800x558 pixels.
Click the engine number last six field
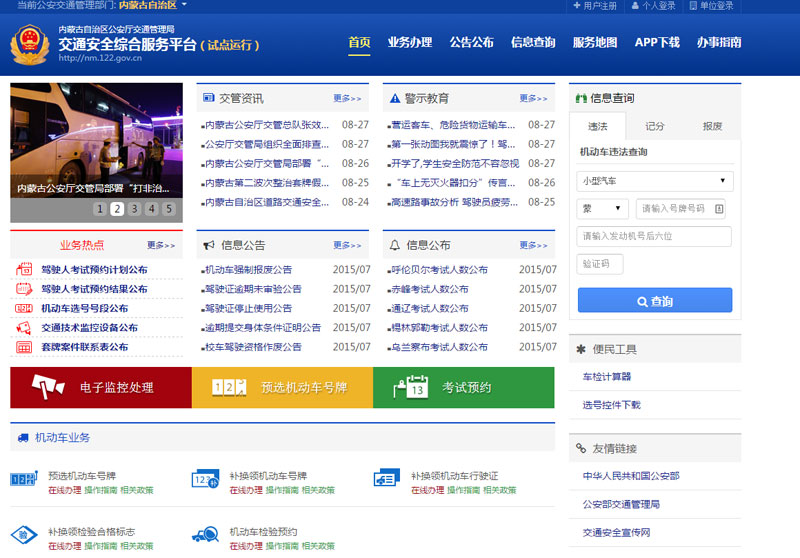(x=654, y=236)
